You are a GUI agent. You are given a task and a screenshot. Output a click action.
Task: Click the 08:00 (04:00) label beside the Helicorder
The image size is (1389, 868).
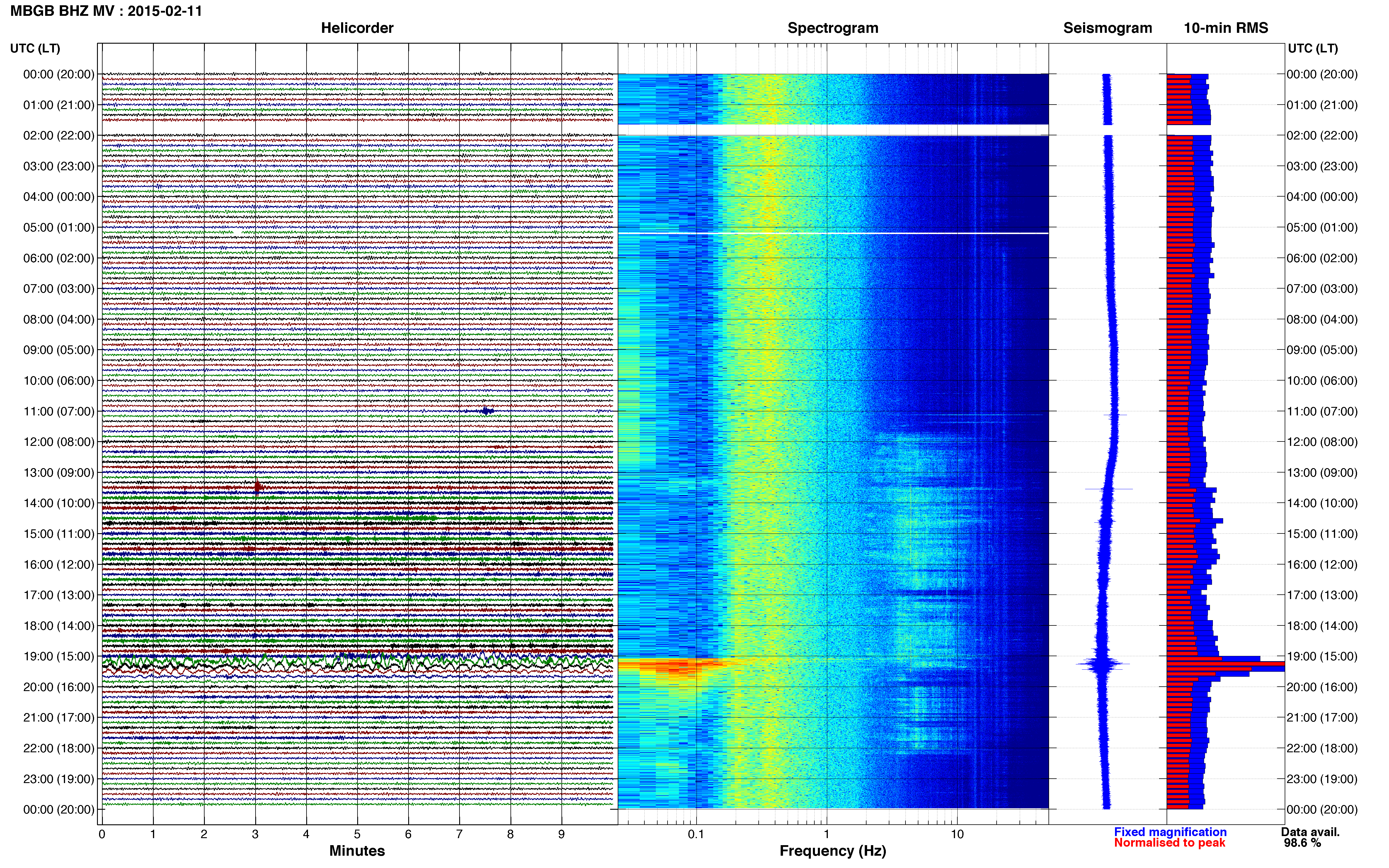click(x=59, y=319)
